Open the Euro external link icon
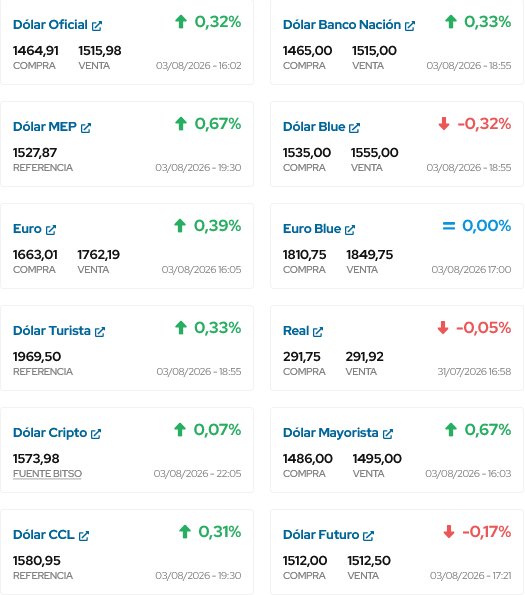The image size is (525, 595). click(51, 230)
